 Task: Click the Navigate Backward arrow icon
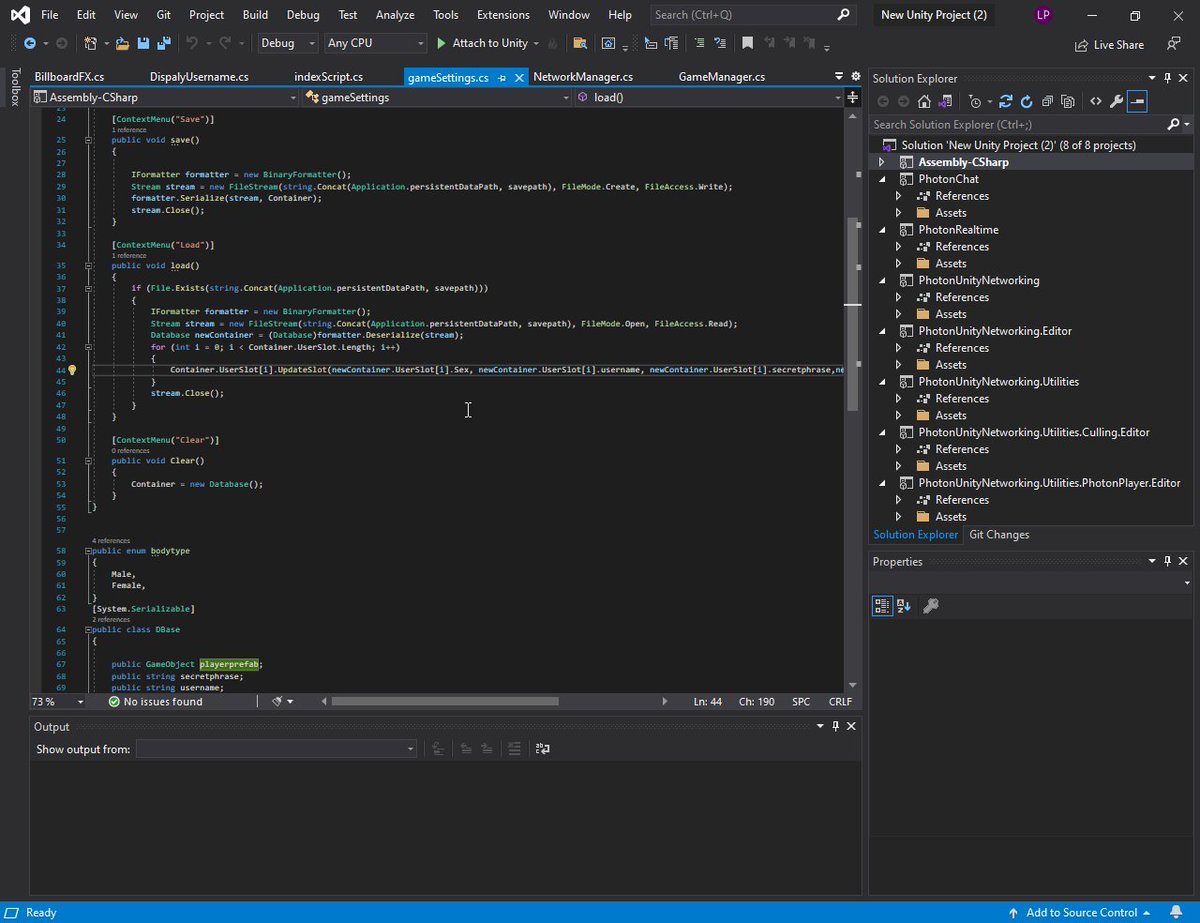point(30,44)
